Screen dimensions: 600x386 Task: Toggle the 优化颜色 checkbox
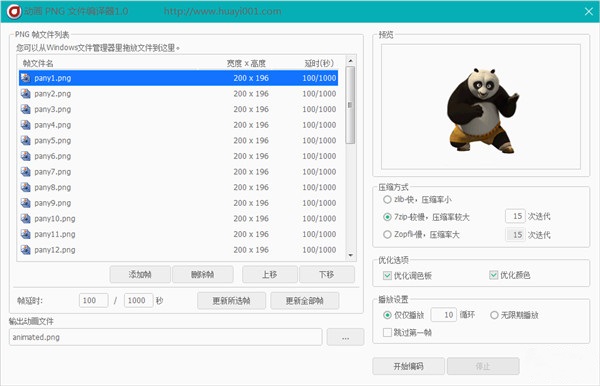coord(494,275)
